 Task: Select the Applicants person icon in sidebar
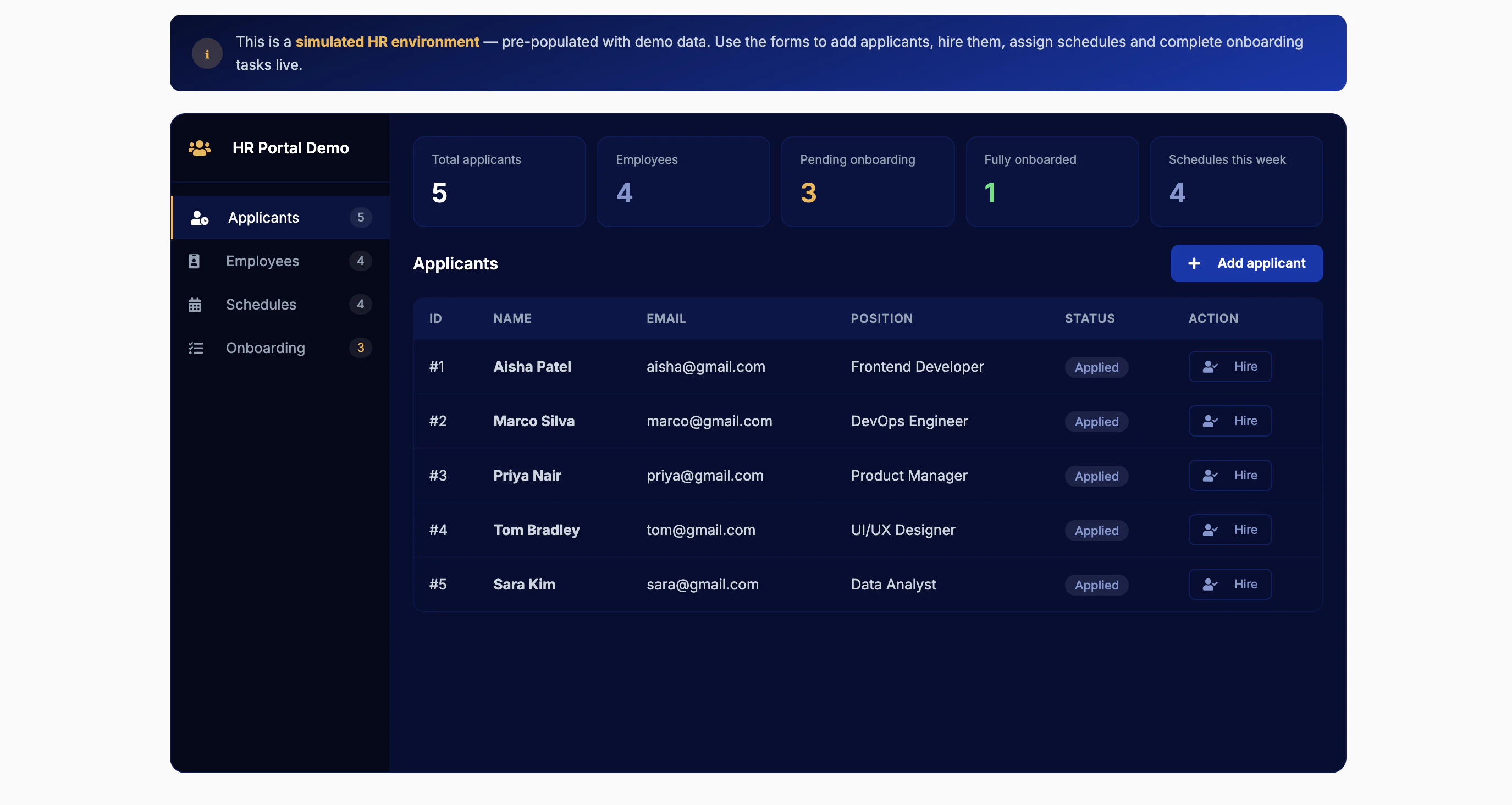click(x=200, y=217)
